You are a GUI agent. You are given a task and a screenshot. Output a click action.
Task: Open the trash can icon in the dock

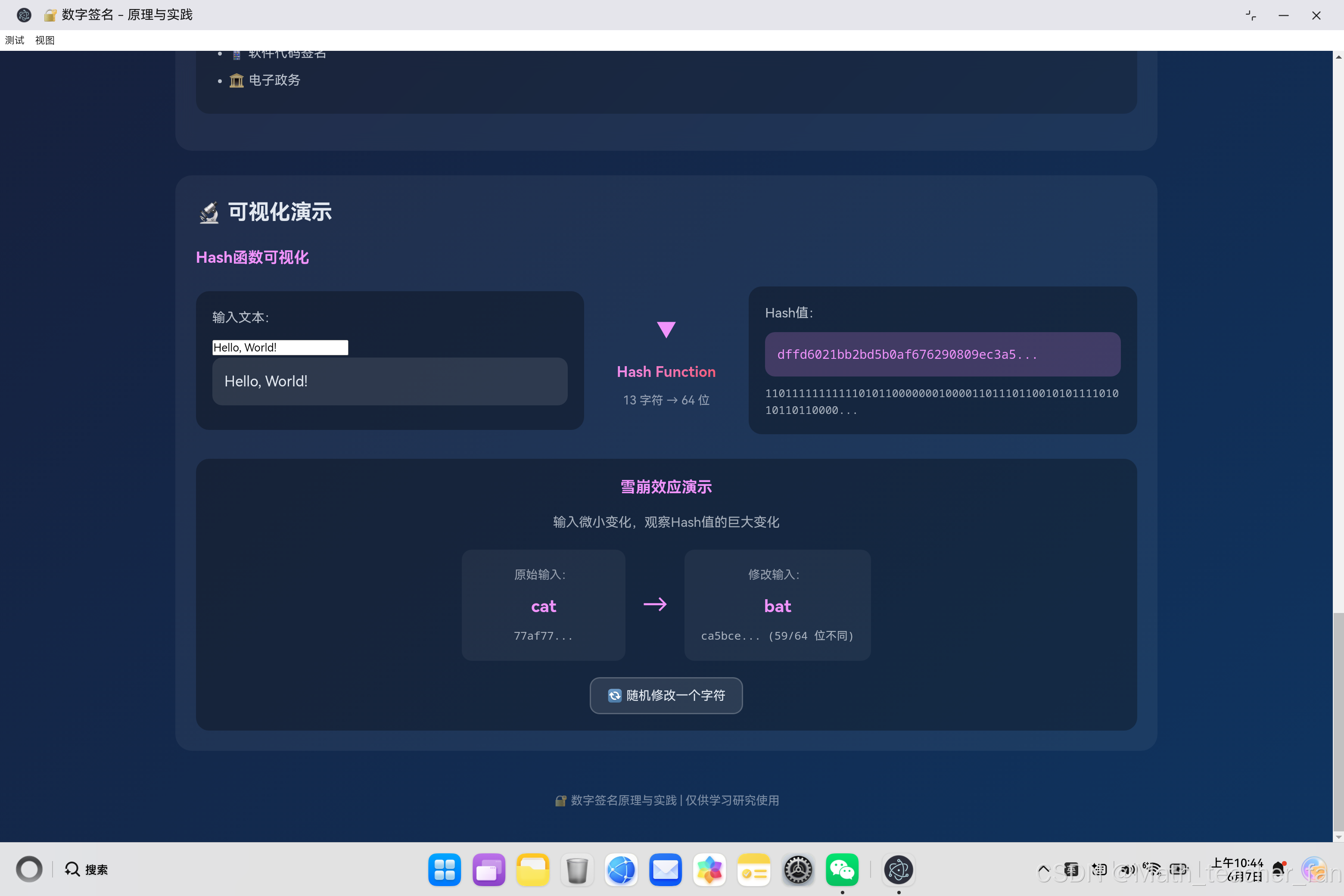pyautogui.click(x=577, y=870)
